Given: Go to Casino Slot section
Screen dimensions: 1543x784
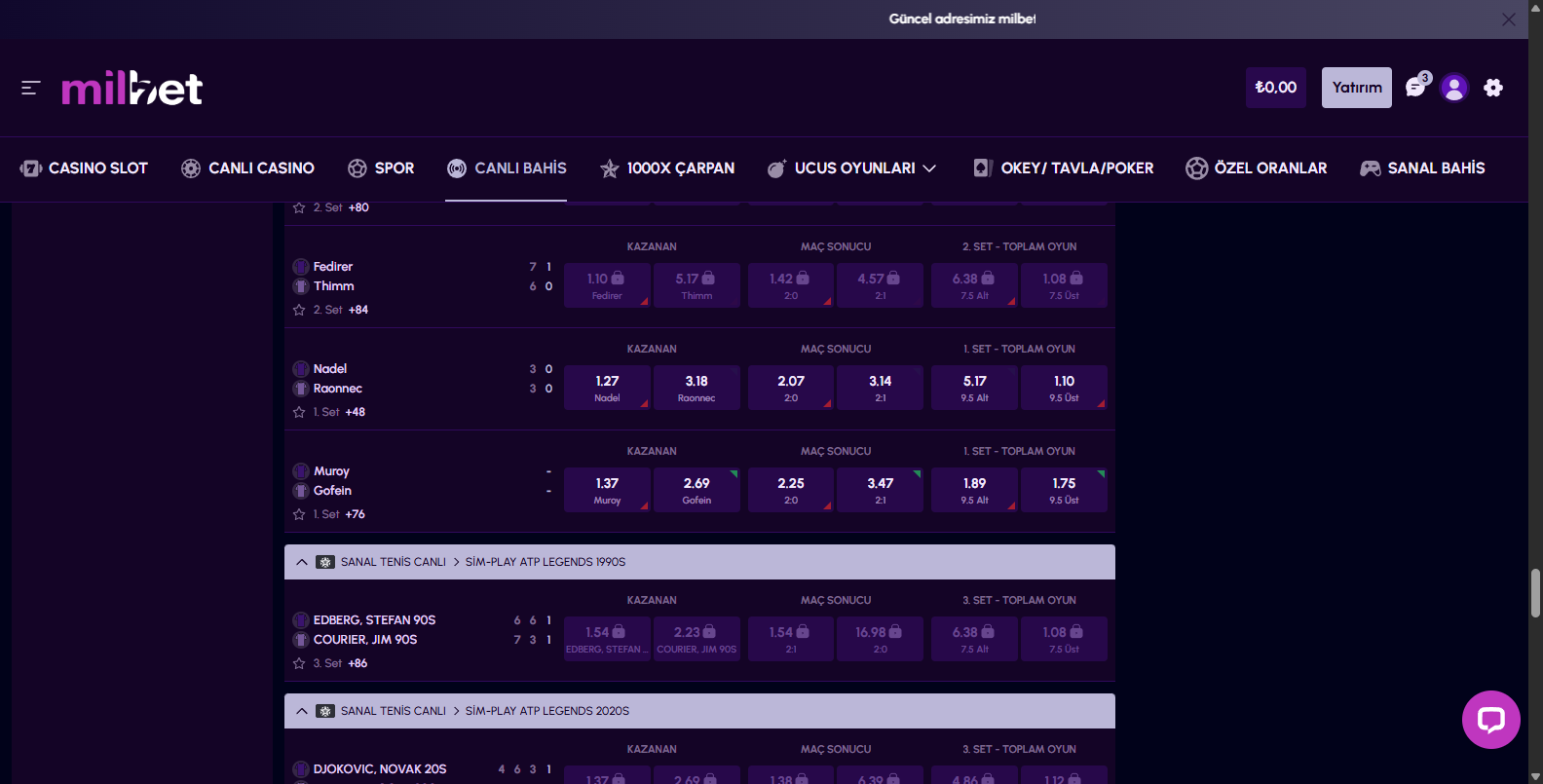Looking at the screenshot, I should click(x=84, y=168).
